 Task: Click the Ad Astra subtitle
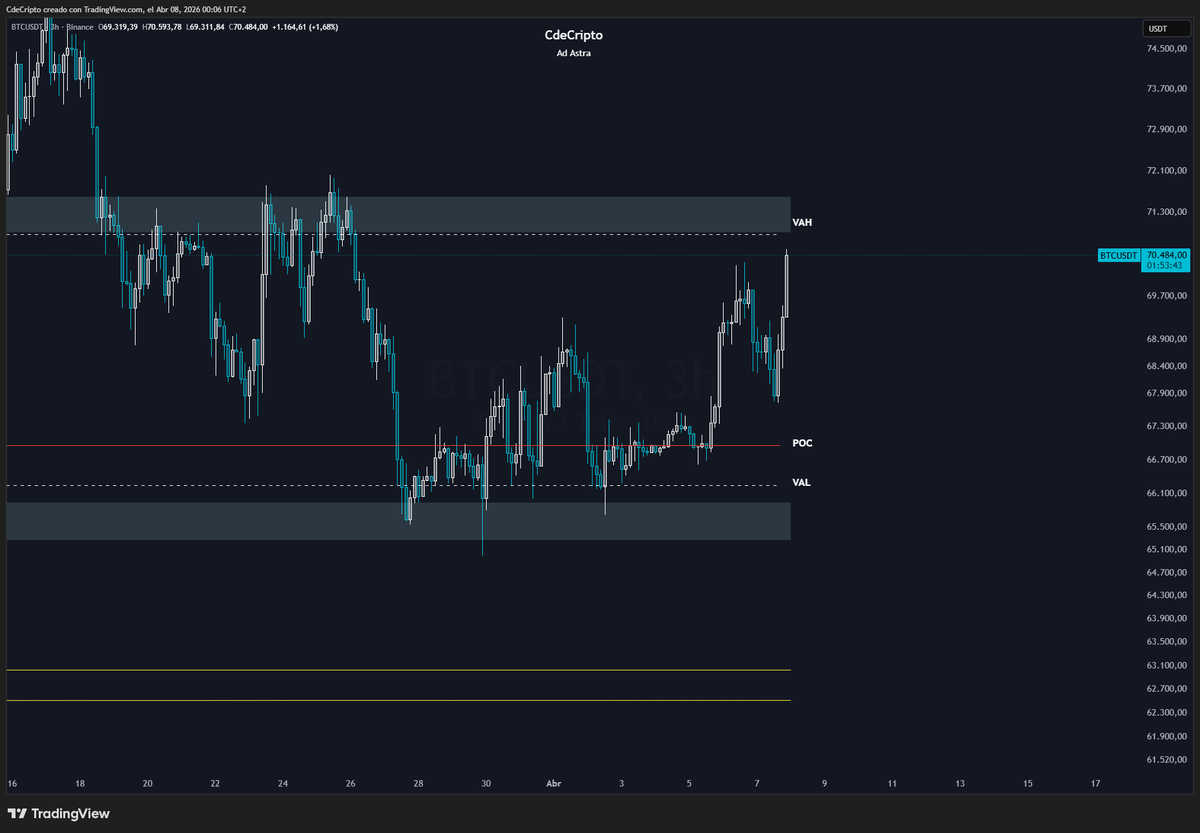click(x=573, y=53)
